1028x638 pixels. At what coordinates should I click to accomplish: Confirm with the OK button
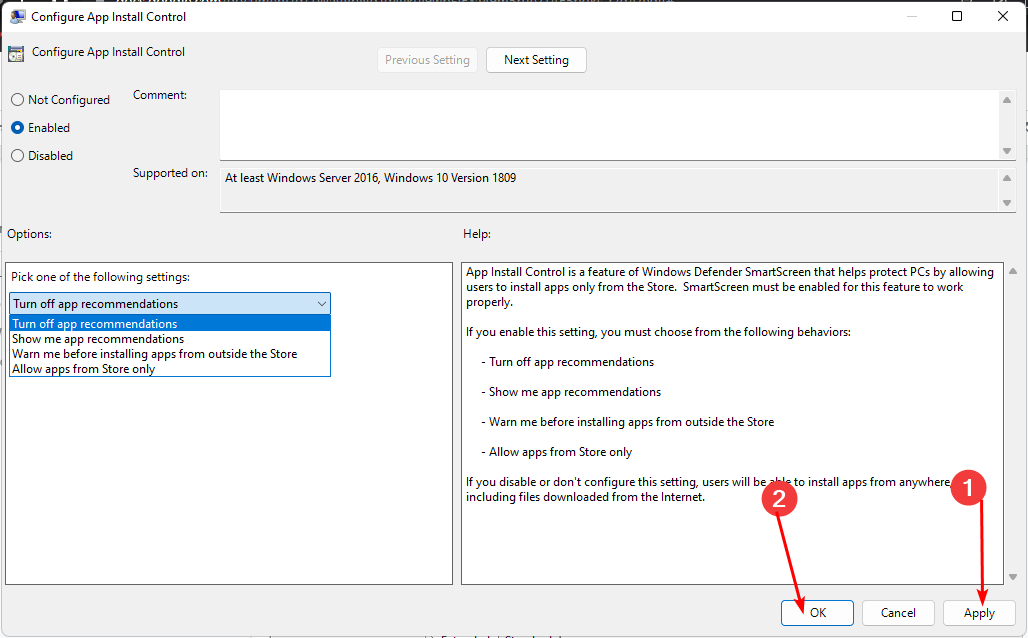point(817,613)
